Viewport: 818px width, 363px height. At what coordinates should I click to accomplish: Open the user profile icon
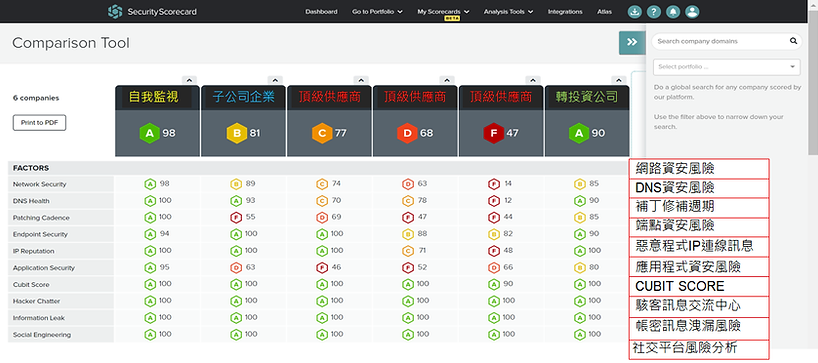coord(692,12)
